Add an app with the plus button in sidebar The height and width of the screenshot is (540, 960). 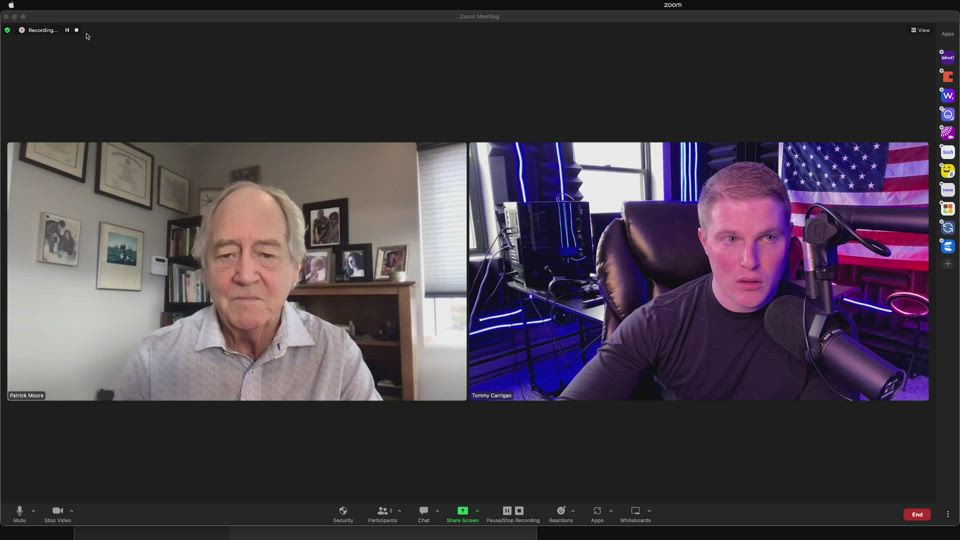click(x=948, y=264)
